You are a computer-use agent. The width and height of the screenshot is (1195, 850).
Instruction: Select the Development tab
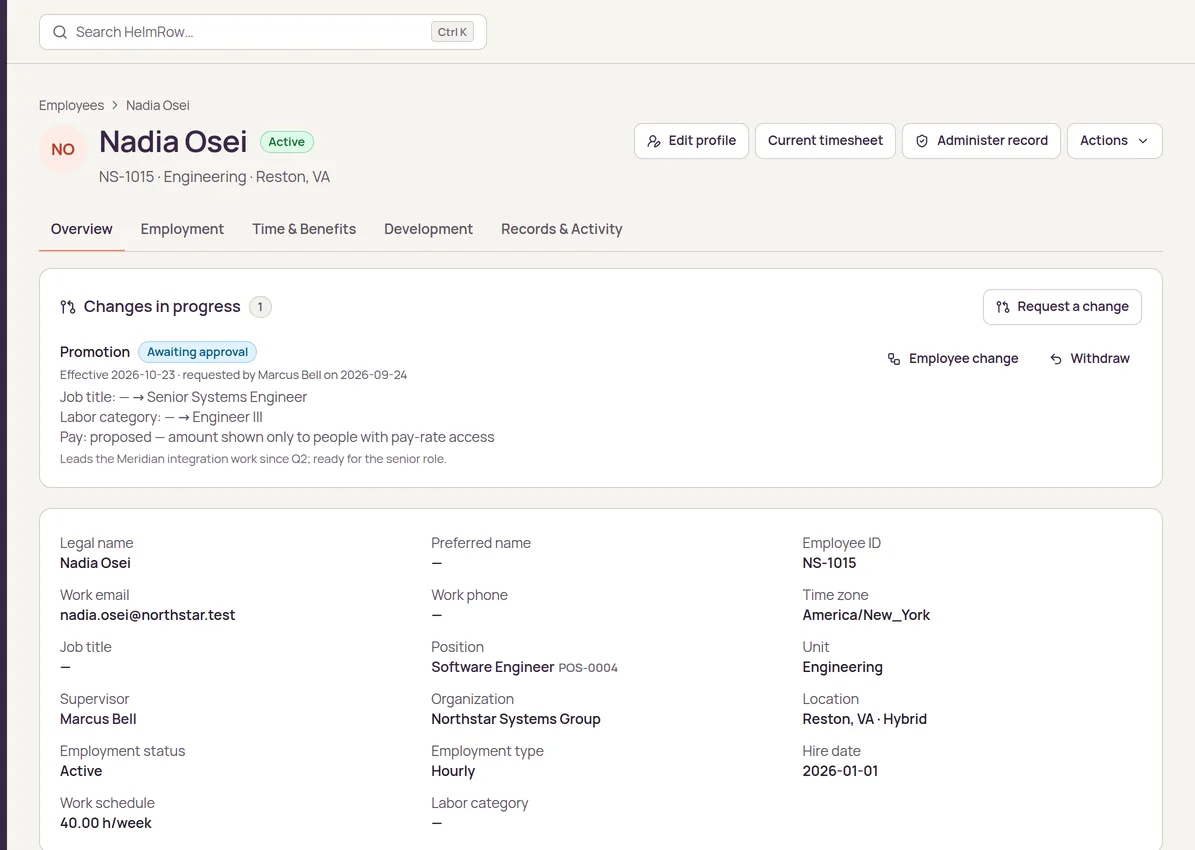[428, 229]
